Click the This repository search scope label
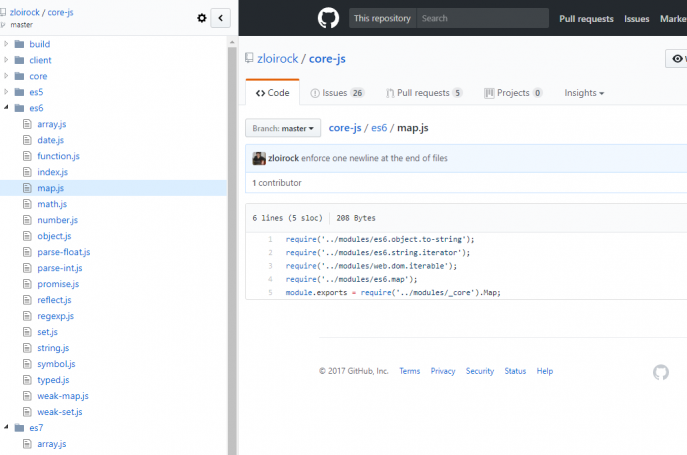Screen dimensions: 687x455 pyautogui.click(x=382, y=18)
